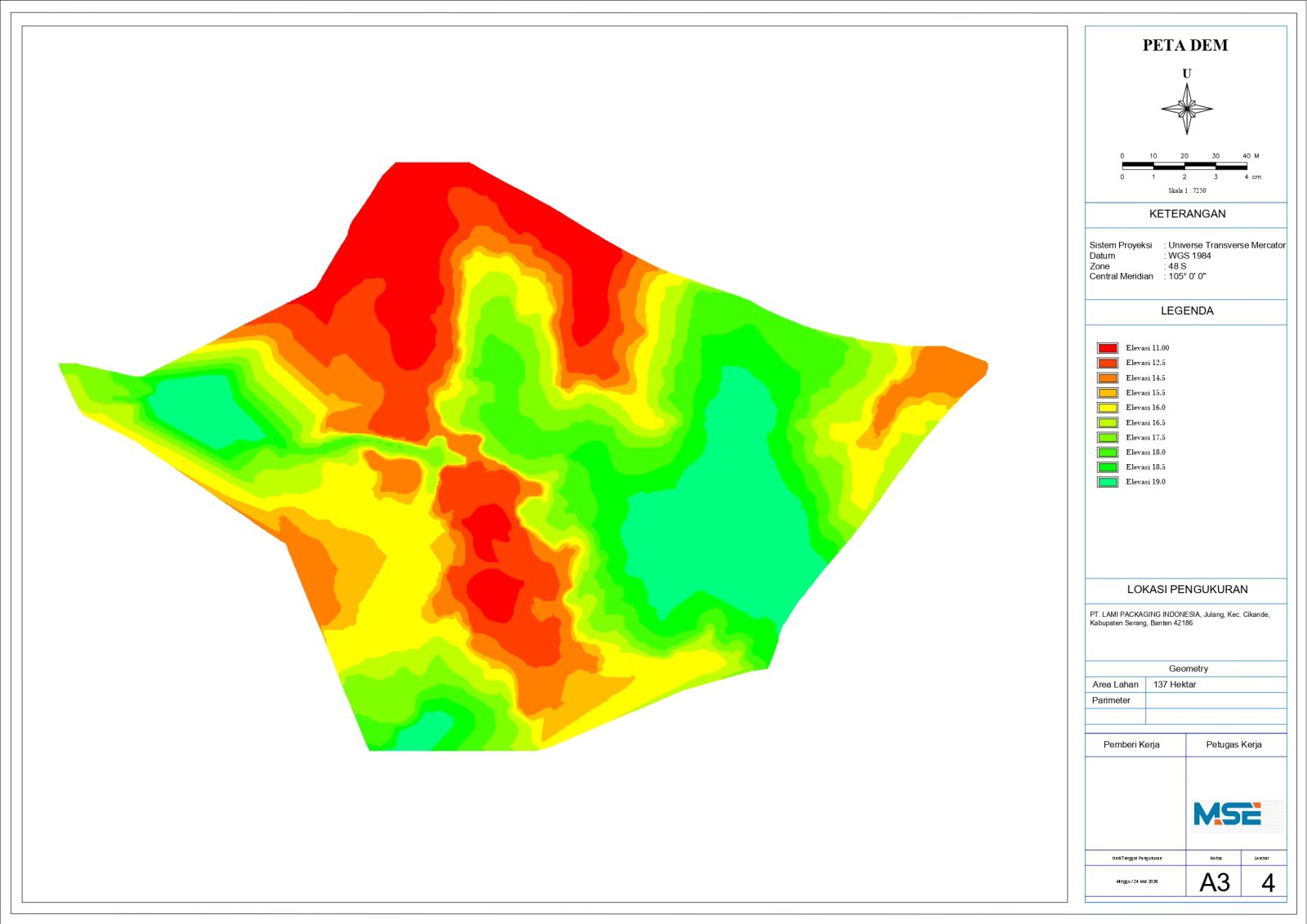
Task: Click the Sistem Proyeksi label
Action: [x=1120, y=245]
